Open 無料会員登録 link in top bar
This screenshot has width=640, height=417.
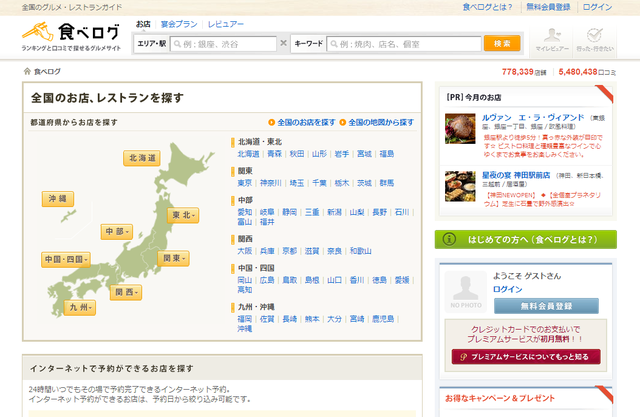click(x=548, y=7)
